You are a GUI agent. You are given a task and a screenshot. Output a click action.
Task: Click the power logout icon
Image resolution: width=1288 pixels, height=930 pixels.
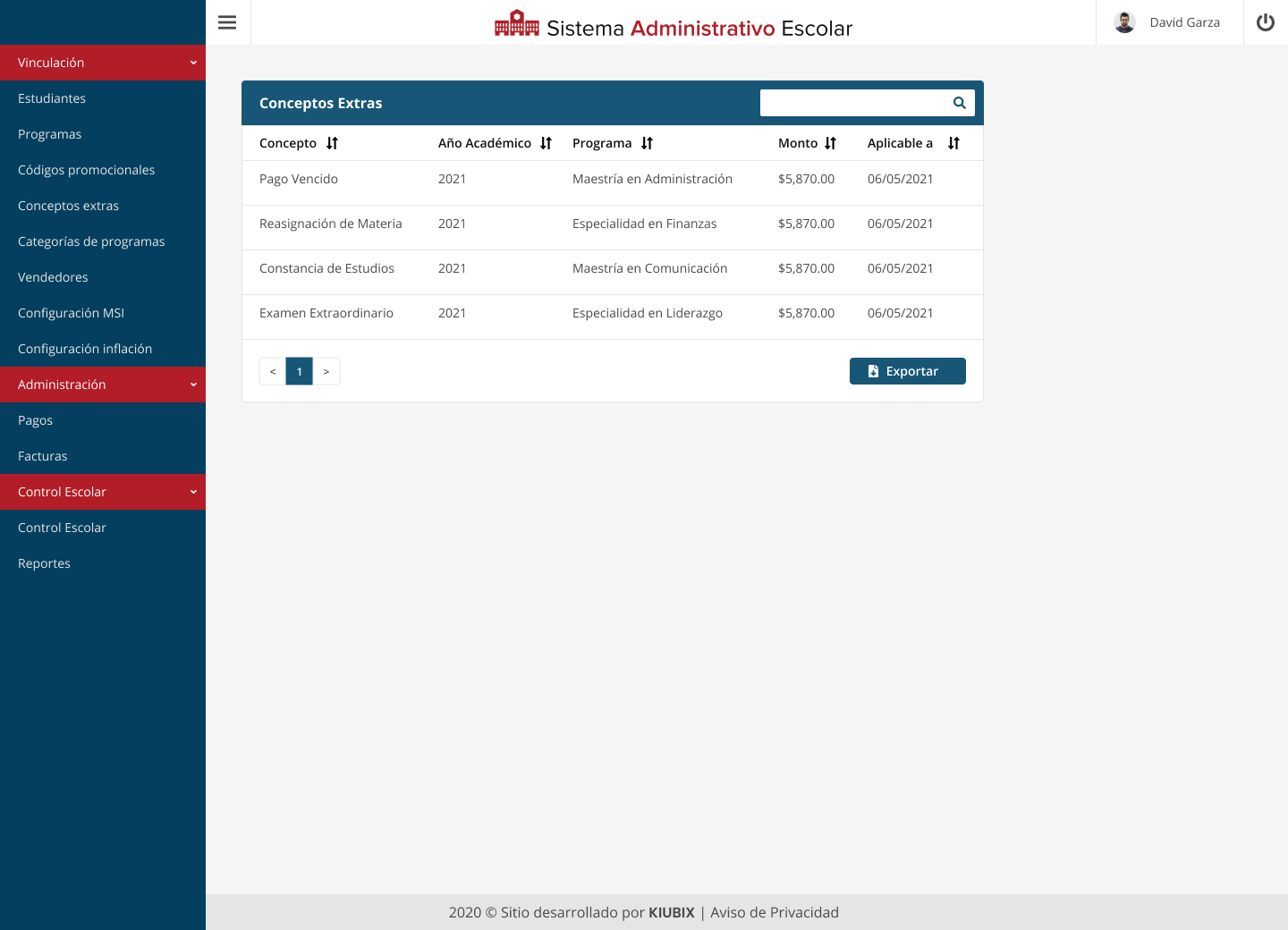click(x=1265, y=22)
